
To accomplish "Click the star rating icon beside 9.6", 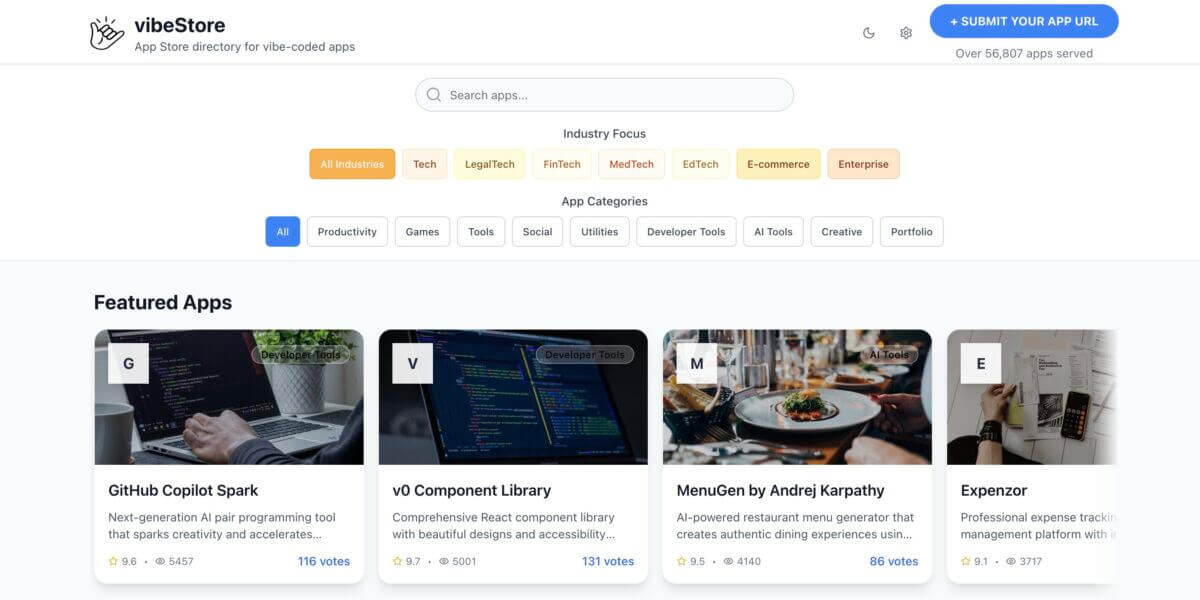I will click(x=113, y=562).
